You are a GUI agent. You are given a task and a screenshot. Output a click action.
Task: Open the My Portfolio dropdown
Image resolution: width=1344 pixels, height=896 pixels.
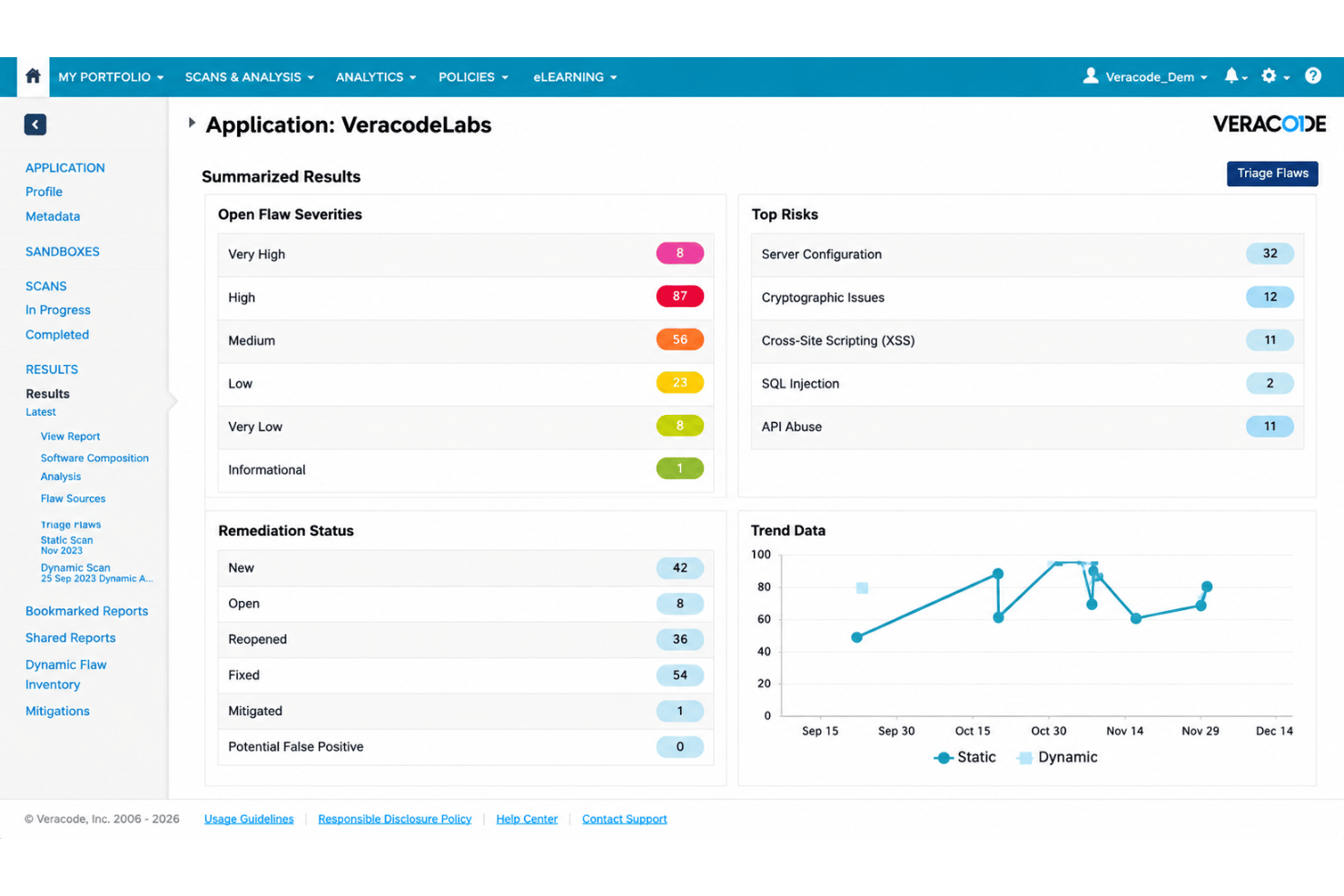tap(111, 77)
